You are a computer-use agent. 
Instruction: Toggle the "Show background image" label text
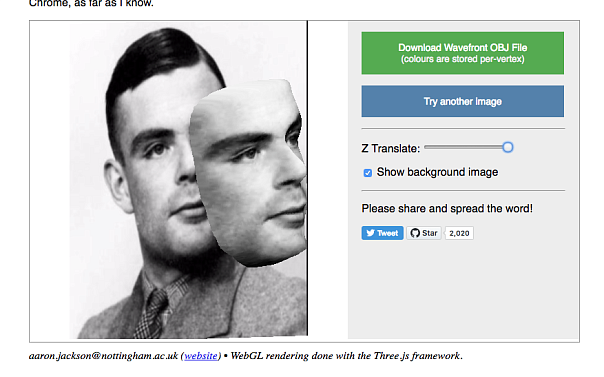point(437,172)
